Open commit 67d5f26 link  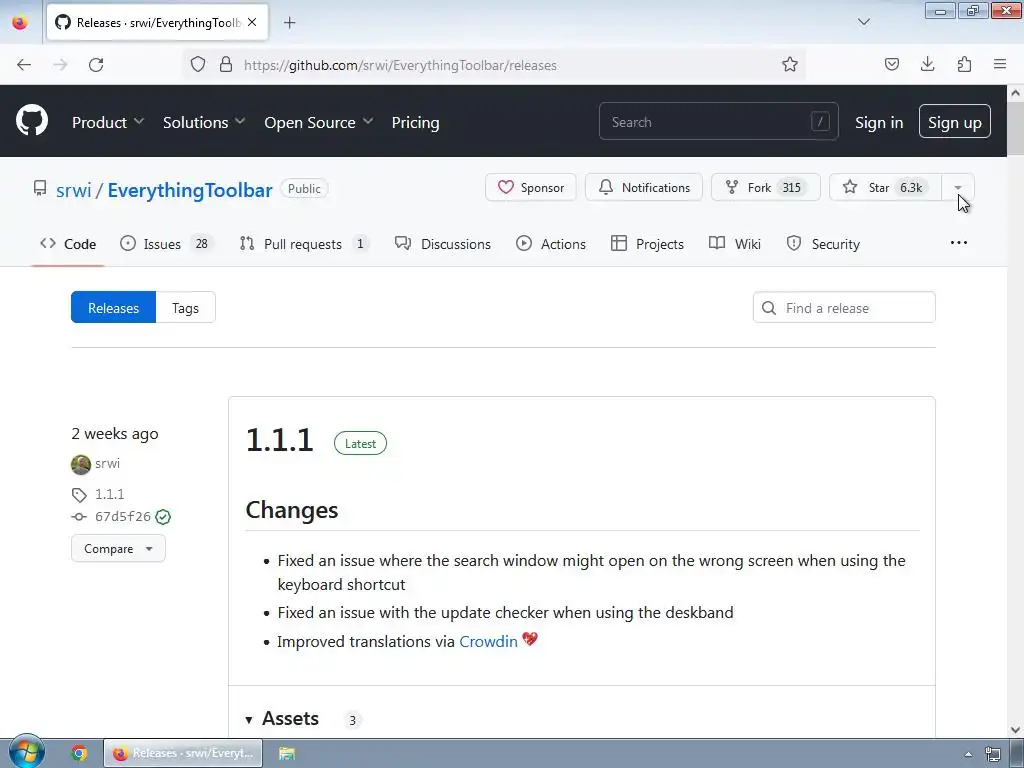123,517
